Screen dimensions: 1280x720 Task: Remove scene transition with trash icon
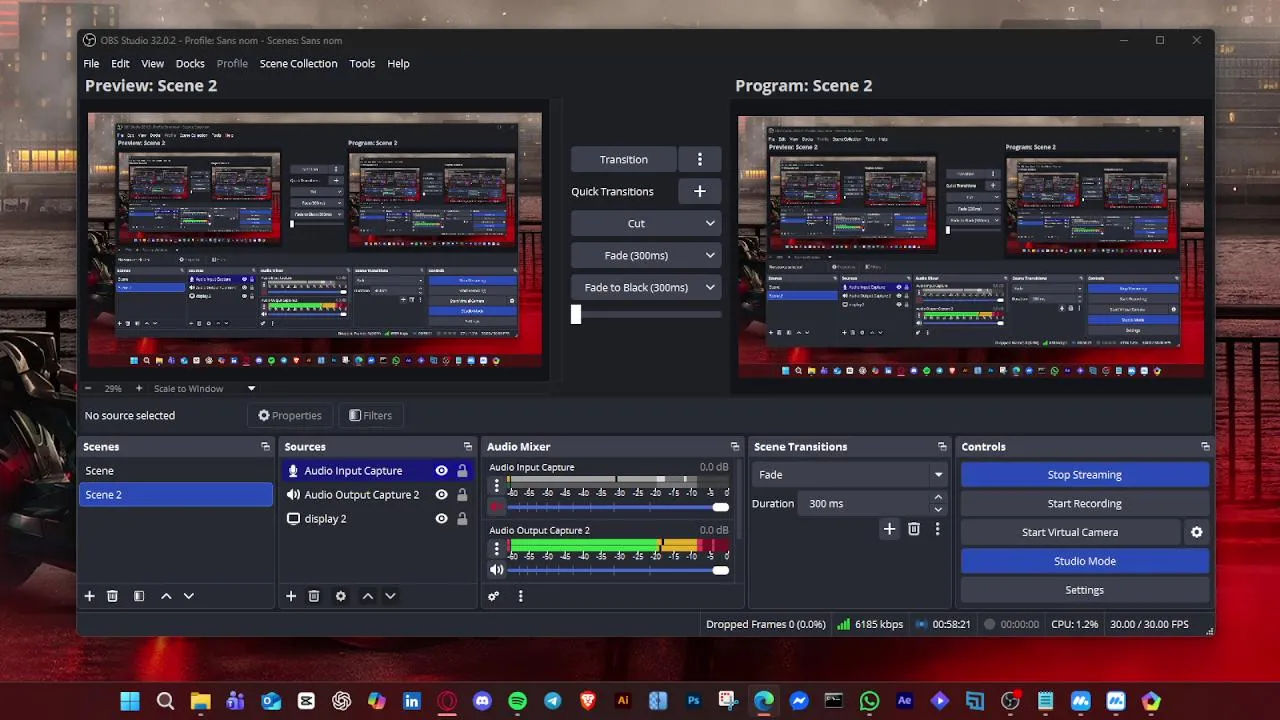[x=914, y=529]
